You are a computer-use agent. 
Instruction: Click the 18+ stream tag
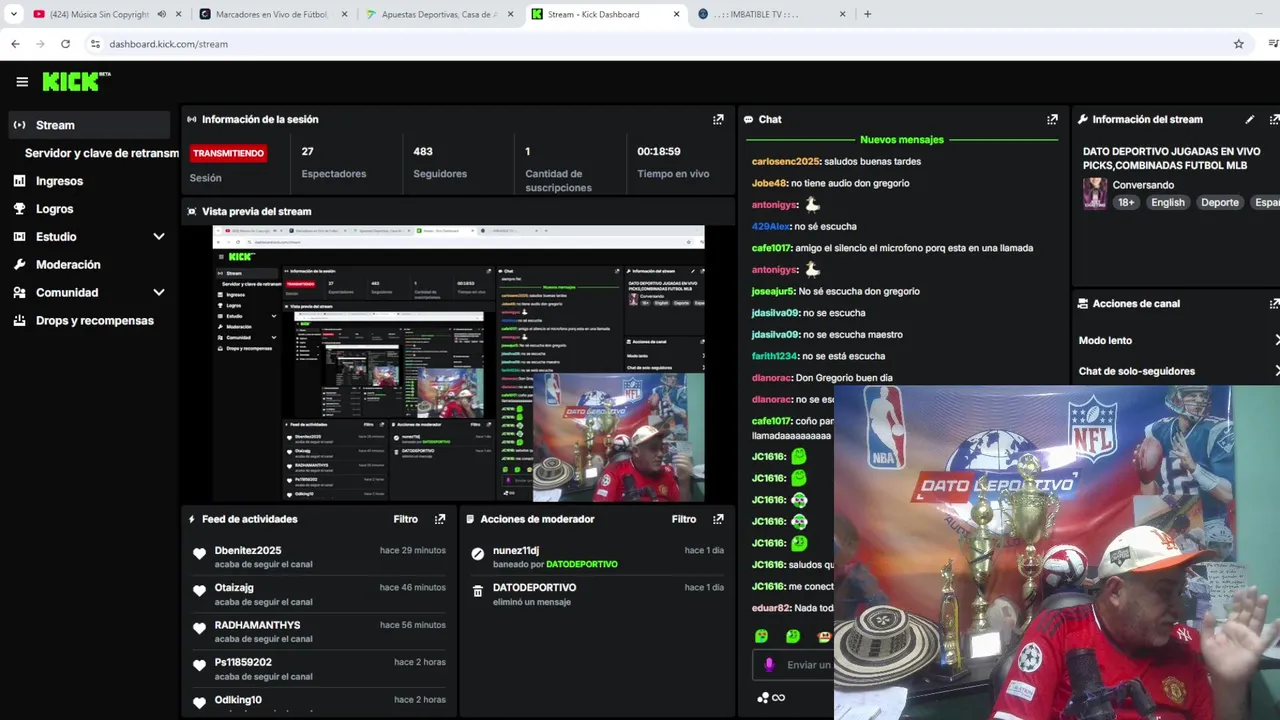(1126, 202)
